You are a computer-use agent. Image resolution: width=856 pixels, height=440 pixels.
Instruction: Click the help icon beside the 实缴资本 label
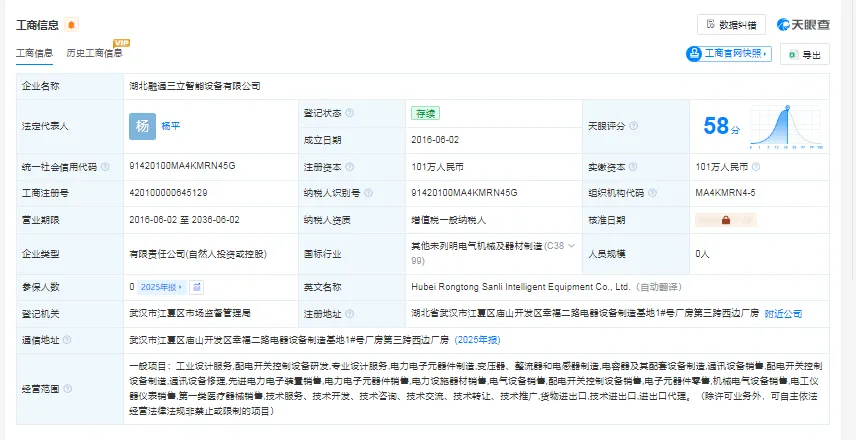(x=633, y=167)
